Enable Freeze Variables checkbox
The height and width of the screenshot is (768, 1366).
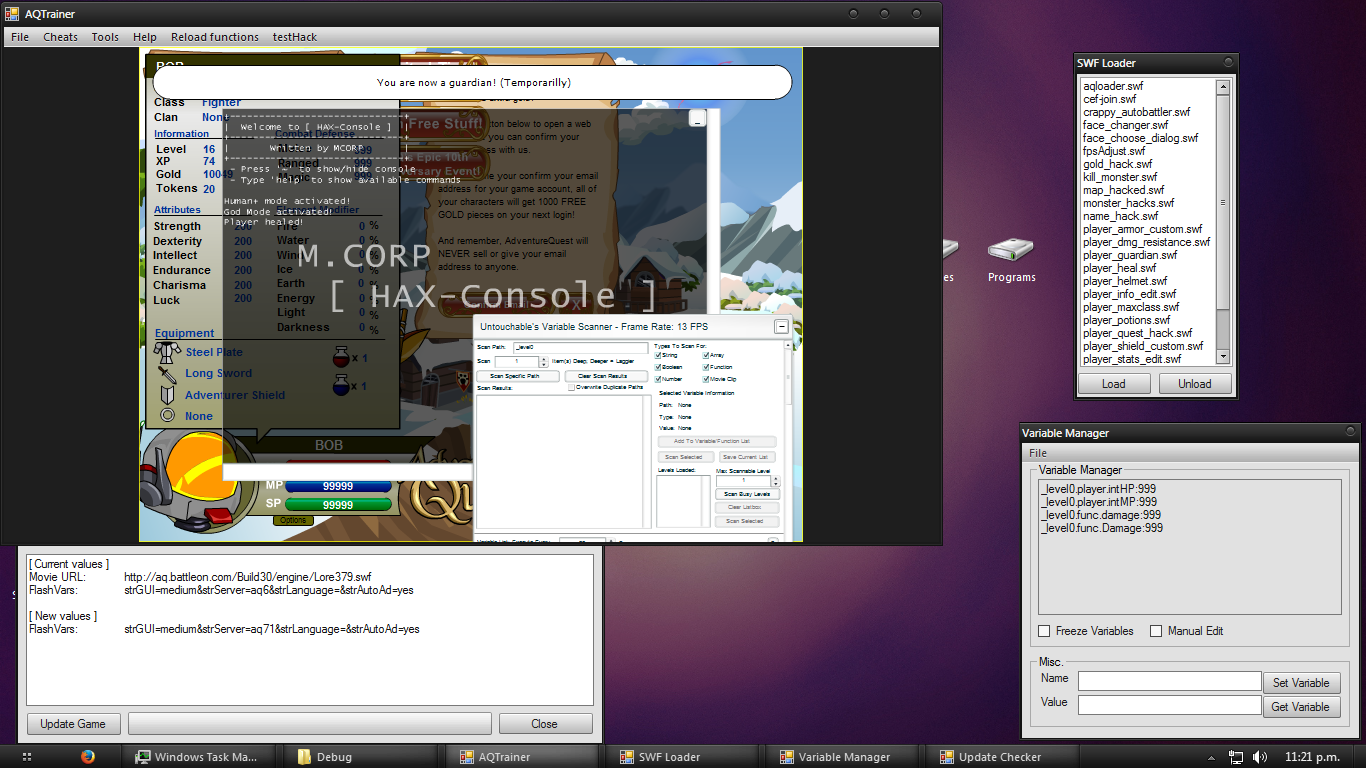pos(1044,631)
